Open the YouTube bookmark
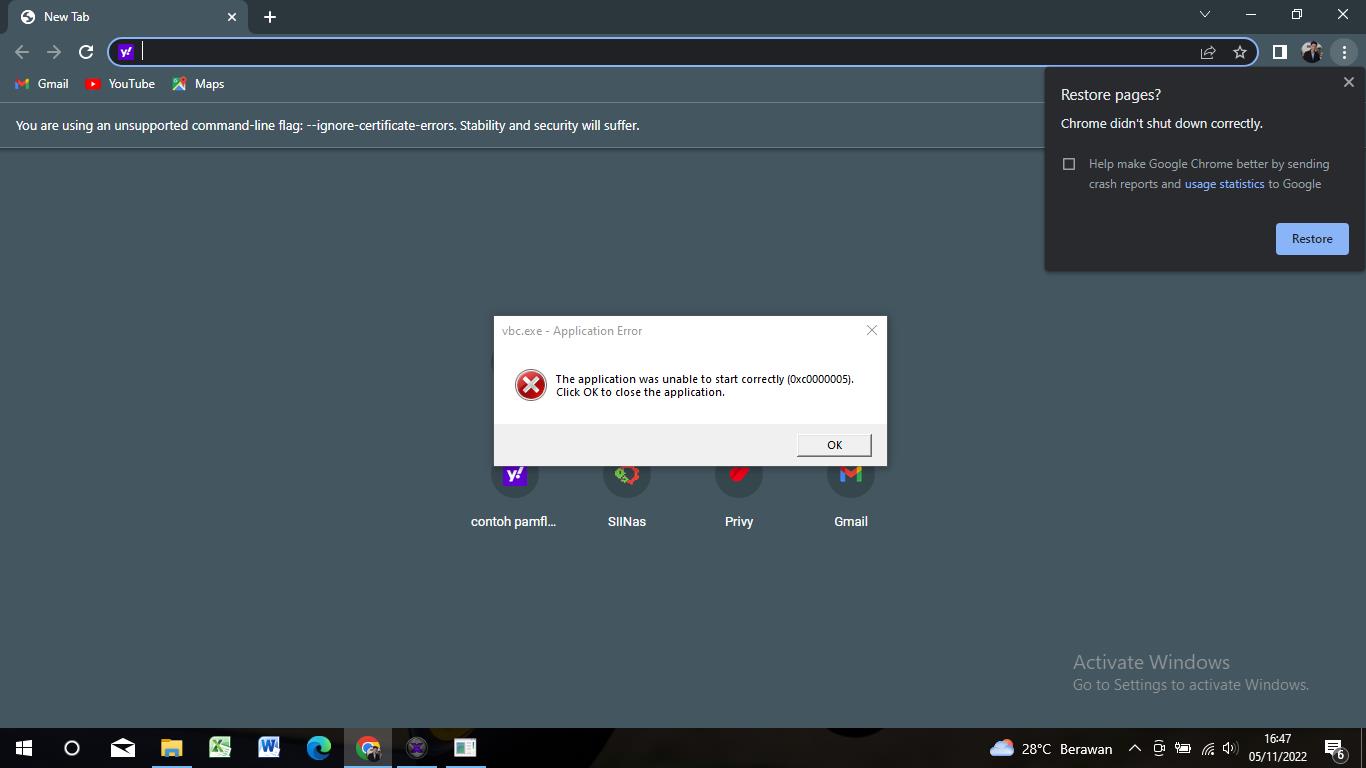 pos(120,84)
